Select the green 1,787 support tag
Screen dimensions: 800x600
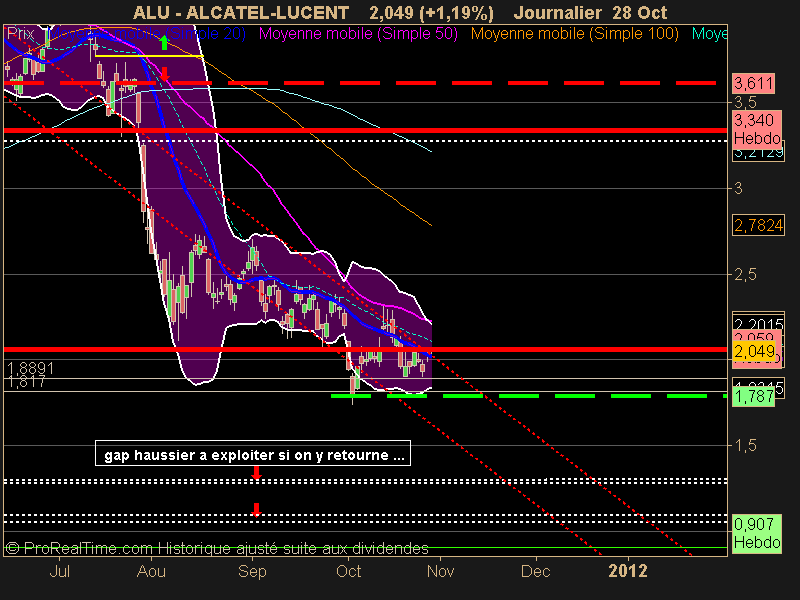(754, 396)
